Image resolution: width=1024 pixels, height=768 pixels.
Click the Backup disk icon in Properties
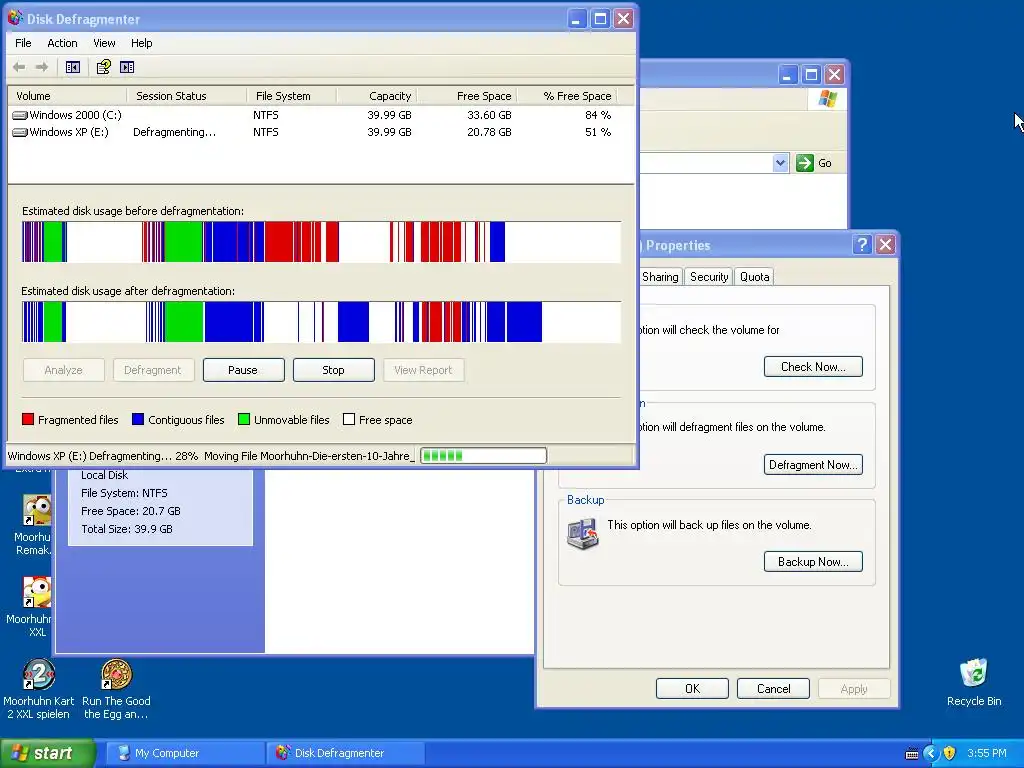pos(583,534)
